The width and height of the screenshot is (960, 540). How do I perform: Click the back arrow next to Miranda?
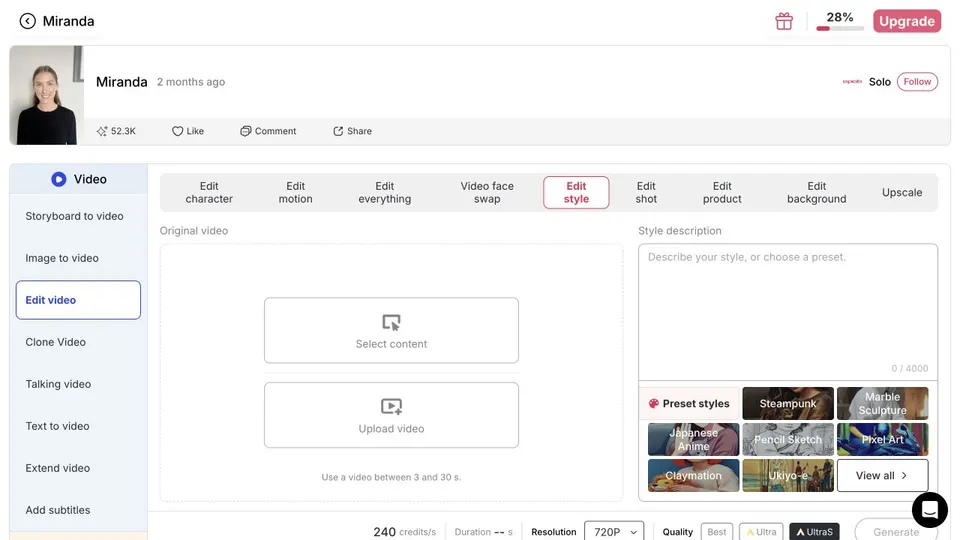28,21
